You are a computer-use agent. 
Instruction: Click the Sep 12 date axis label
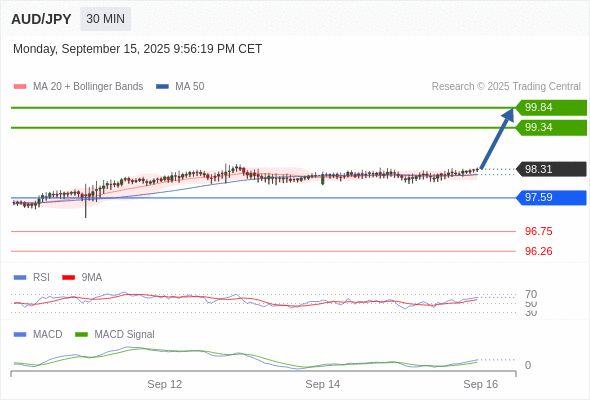164,384
